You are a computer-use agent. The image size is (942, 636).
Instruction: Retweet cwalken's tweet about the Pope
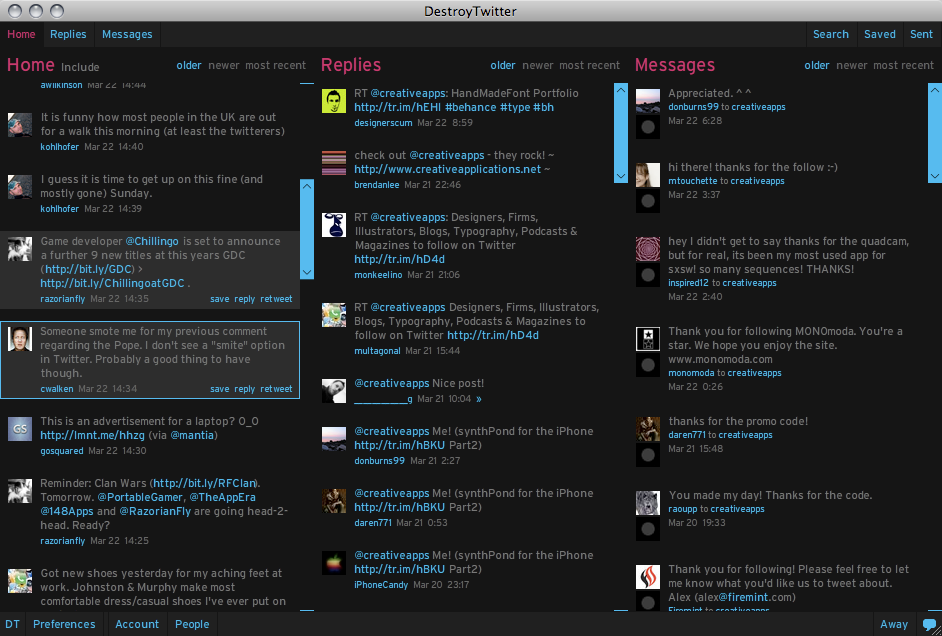[x=276, y=389]
